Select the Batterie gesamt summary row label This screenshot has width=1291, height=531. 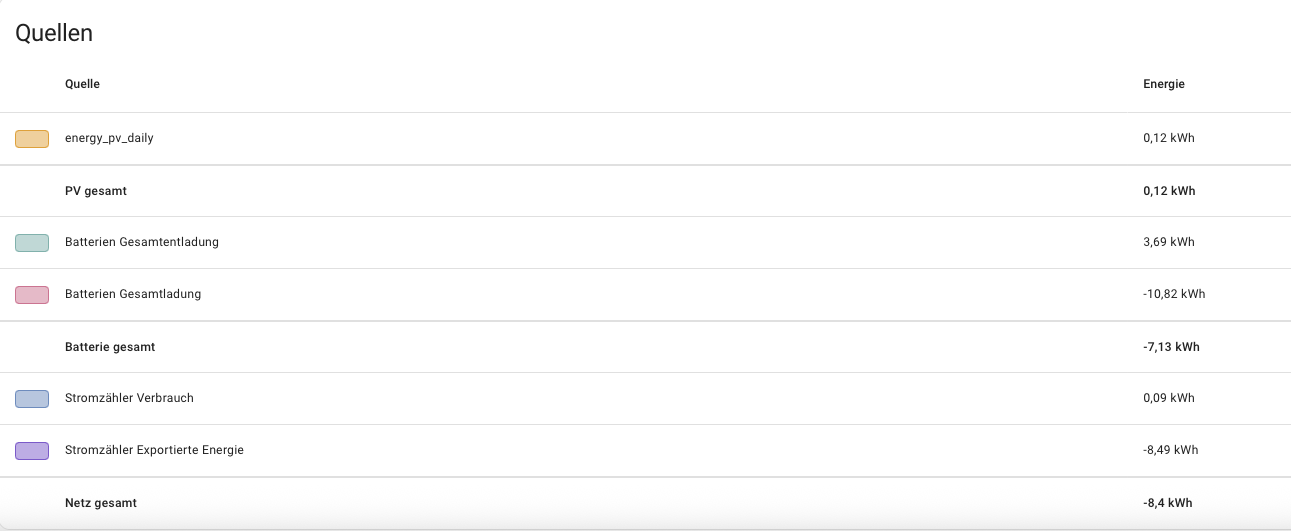tap(110, 347)
